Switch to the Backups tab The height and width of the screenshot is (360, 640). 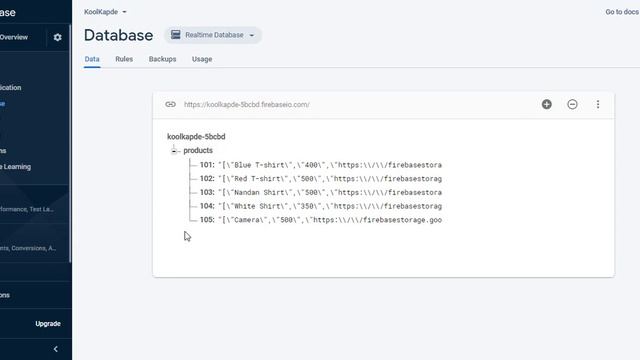coord(162,59)
